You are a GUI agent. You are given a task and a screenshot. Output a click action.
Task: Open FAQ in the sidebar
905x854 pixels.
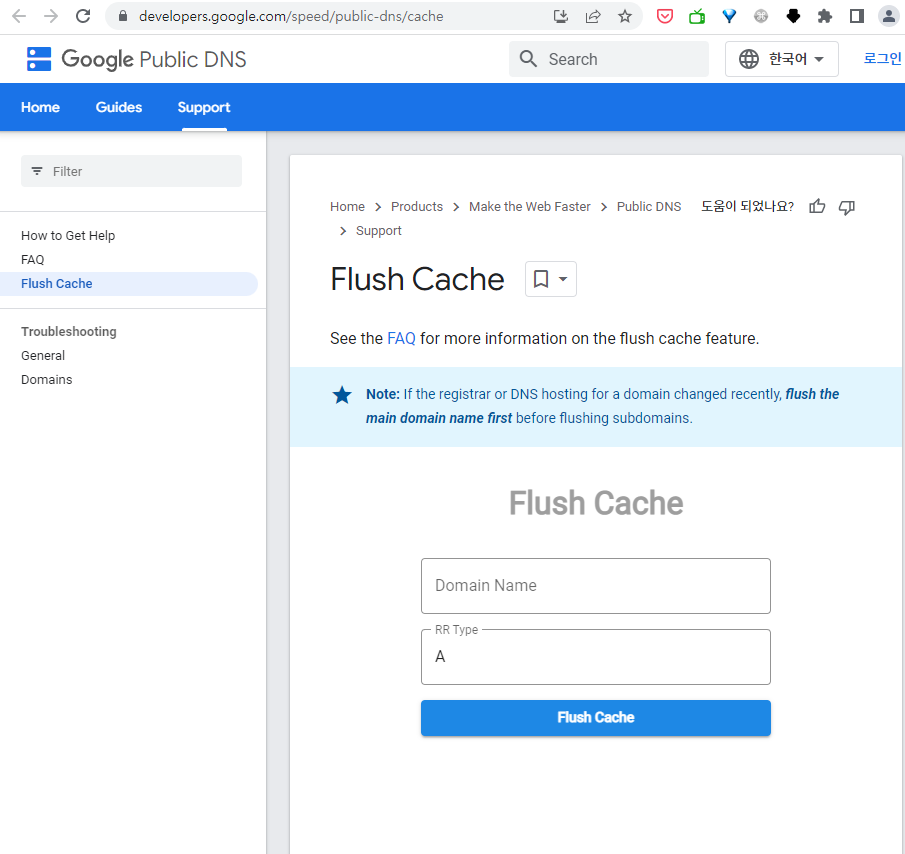32,260
